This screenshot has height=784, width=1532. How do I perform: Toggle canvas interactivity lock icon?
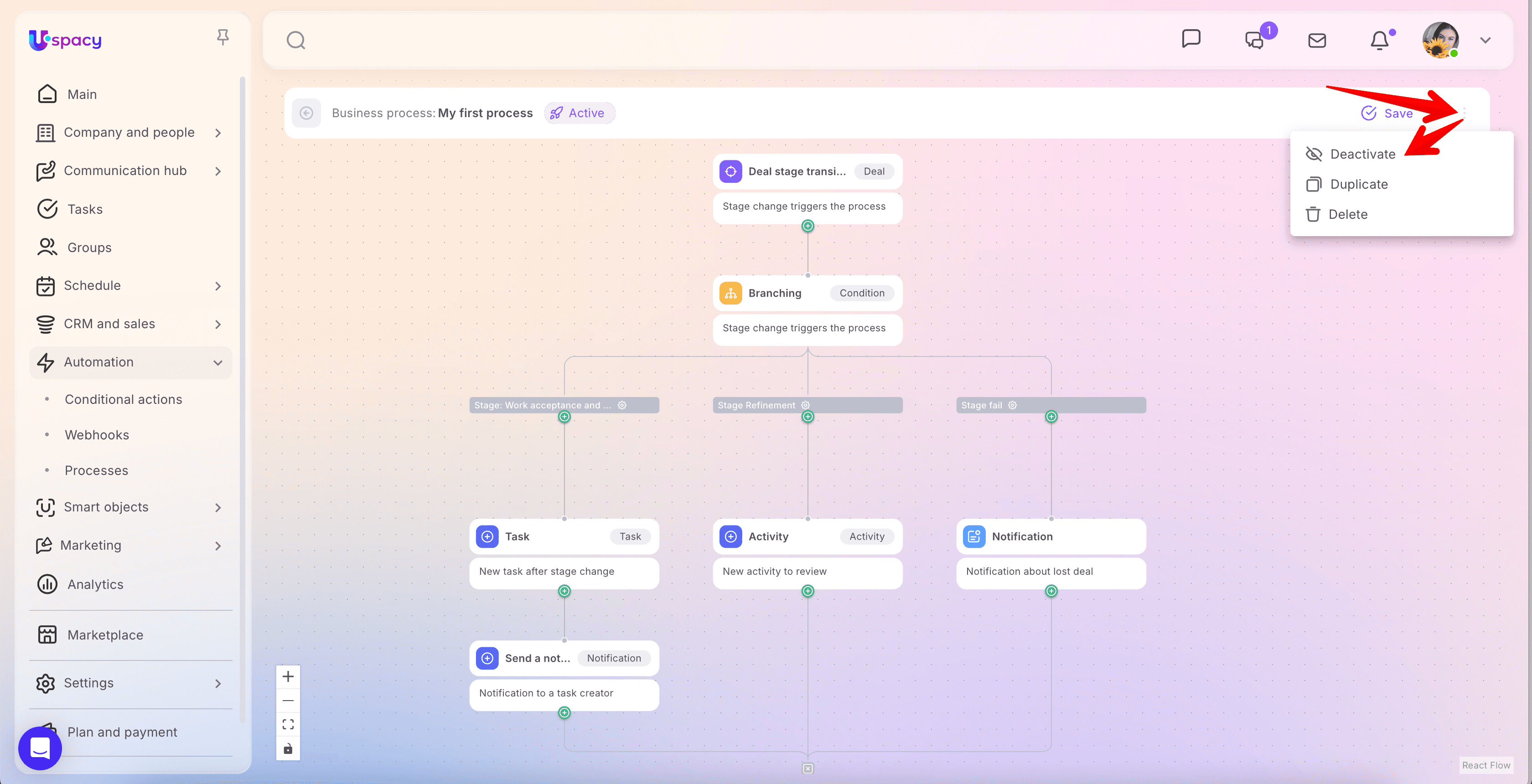tap(288, 748)
